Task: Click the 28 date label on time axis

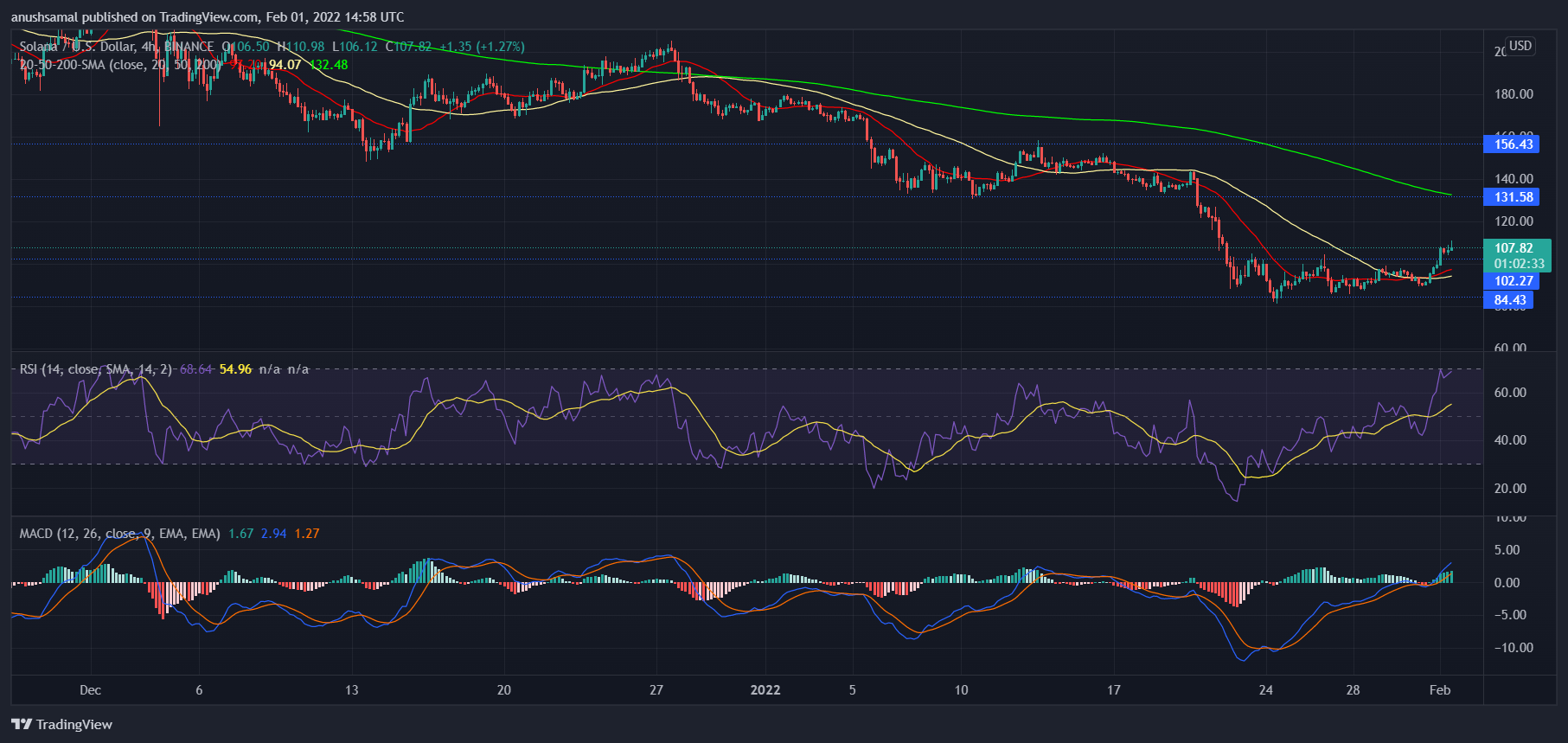Action: (x=1354, y=690)
